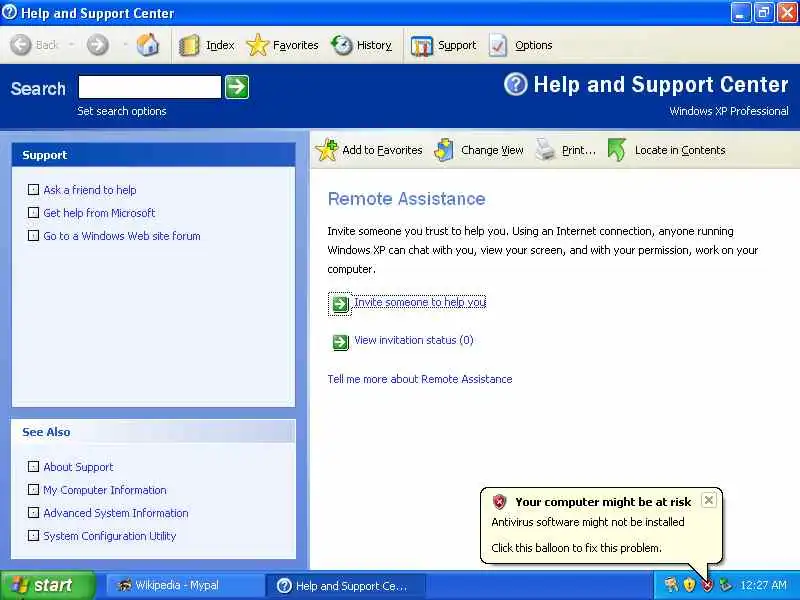This screenshot has height=600, width=800.
Task: Open Options in the toolbar
Action: pos(520,45)
